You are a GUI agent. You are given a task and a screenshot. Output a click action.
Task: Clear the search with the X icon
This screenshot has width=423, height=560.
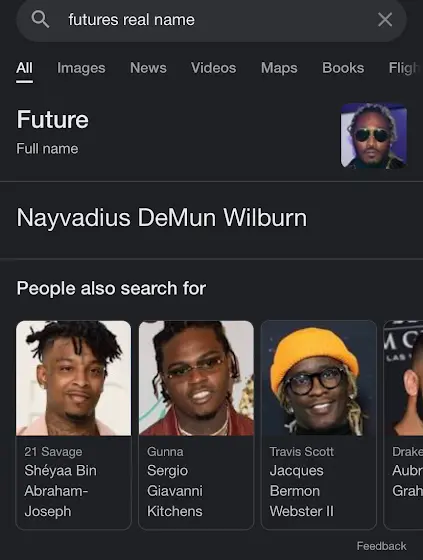tap(385, 19)
